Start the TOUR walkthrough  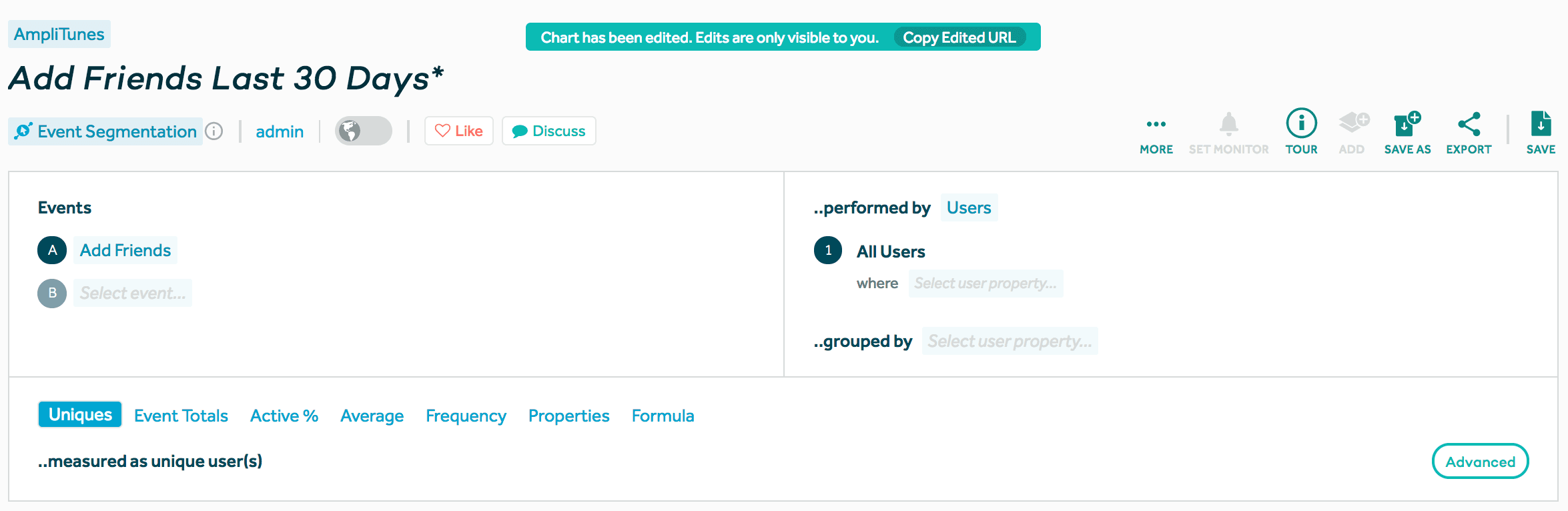(1300, 131)
